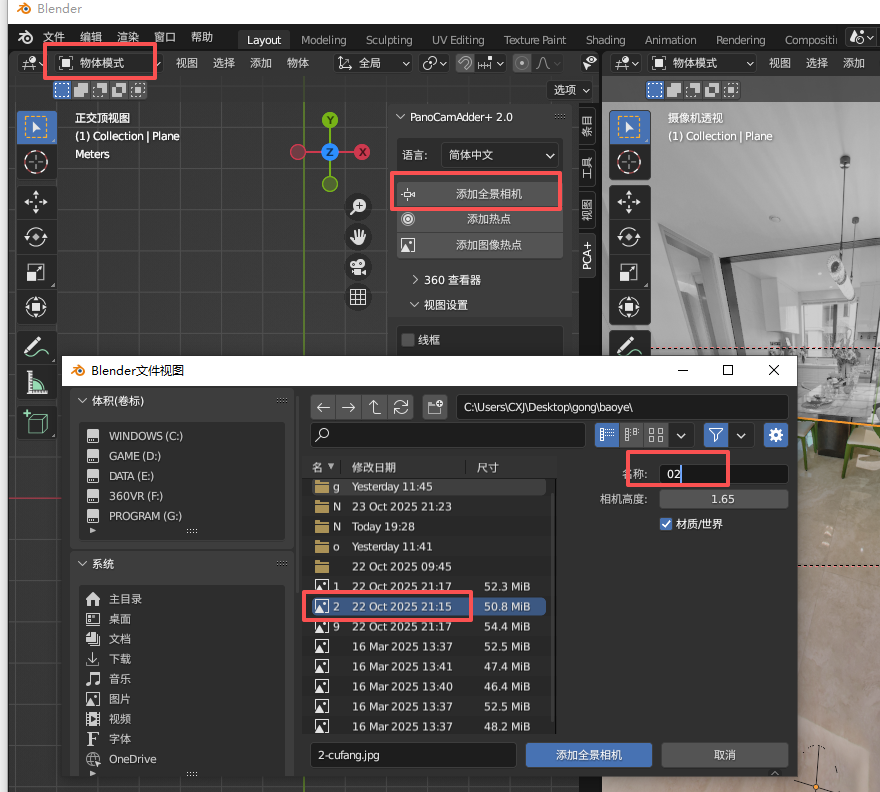This screenshot has height=792, width=880.
Task: Enable the 线框 option
Action: (x=407, y=339)
